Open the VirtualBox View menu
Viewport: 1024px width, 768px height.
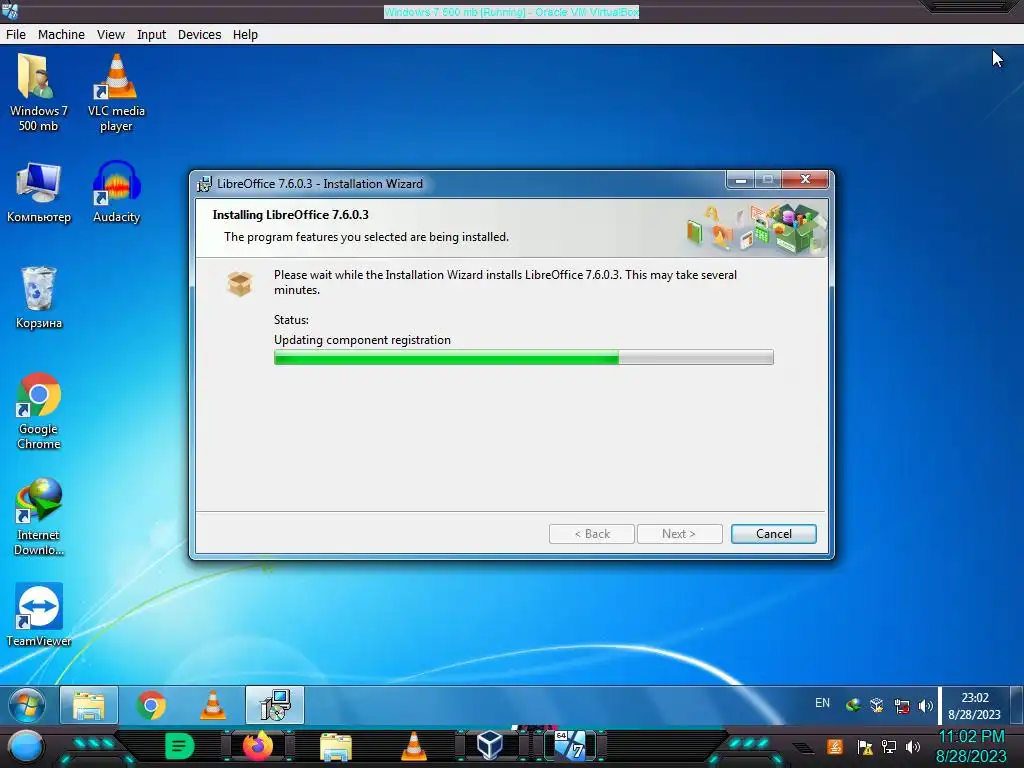(x=110, y=35)
